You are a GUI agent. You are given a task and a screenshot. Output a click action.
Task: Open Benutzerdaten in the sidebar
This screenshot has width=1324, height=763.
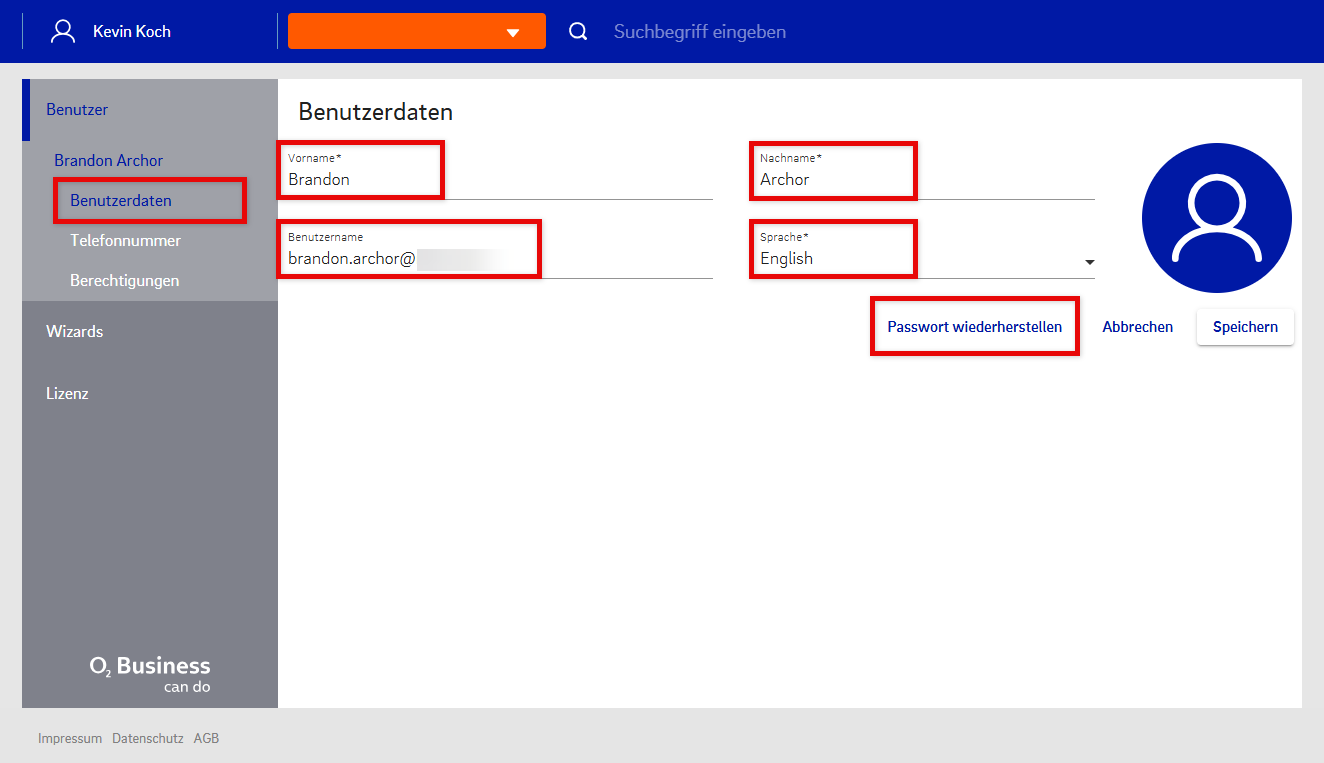pyautogui.click(x=121, y=201)
